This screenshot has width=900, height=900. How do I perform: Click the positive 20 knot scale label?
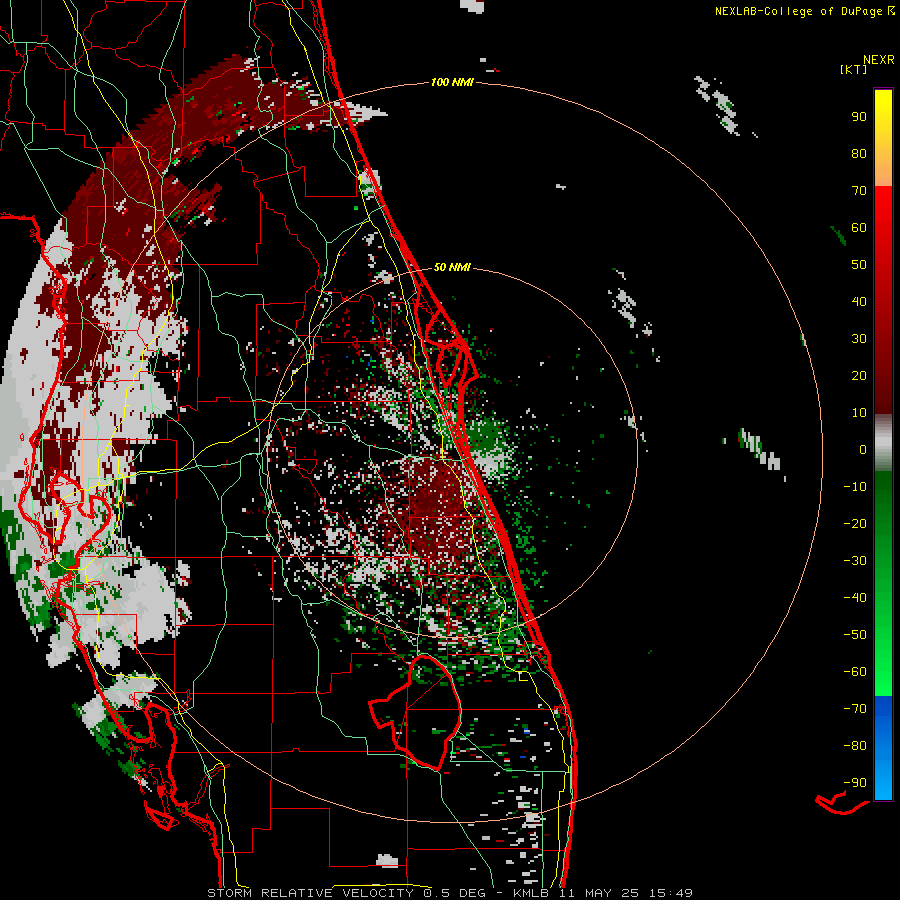pyautogui.click(x=859, y=375)
